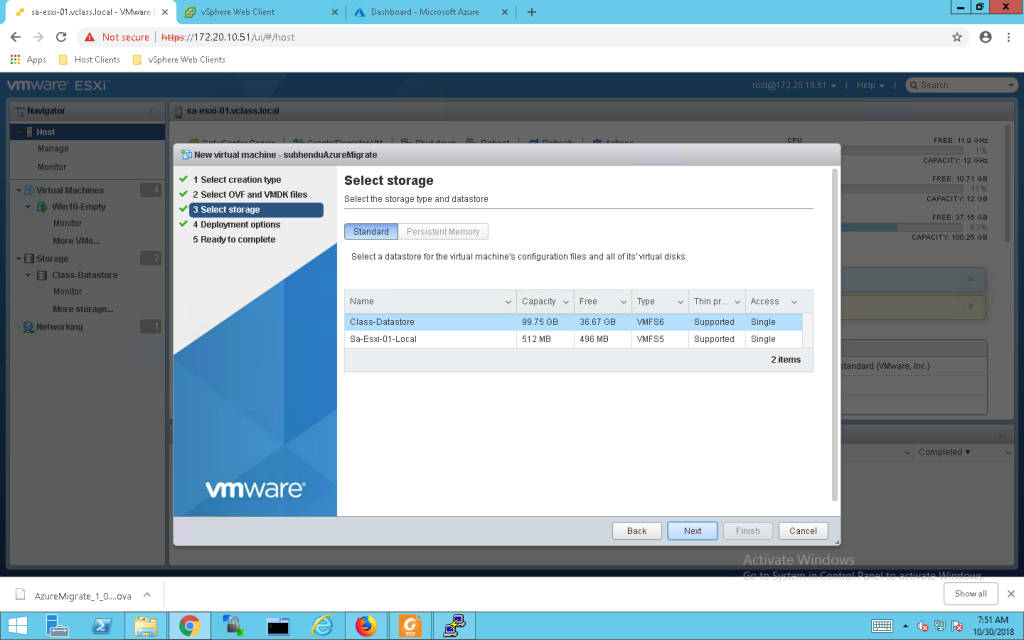
Task: Click the Win10-Empty VM icon
Action: coord(42,206)
